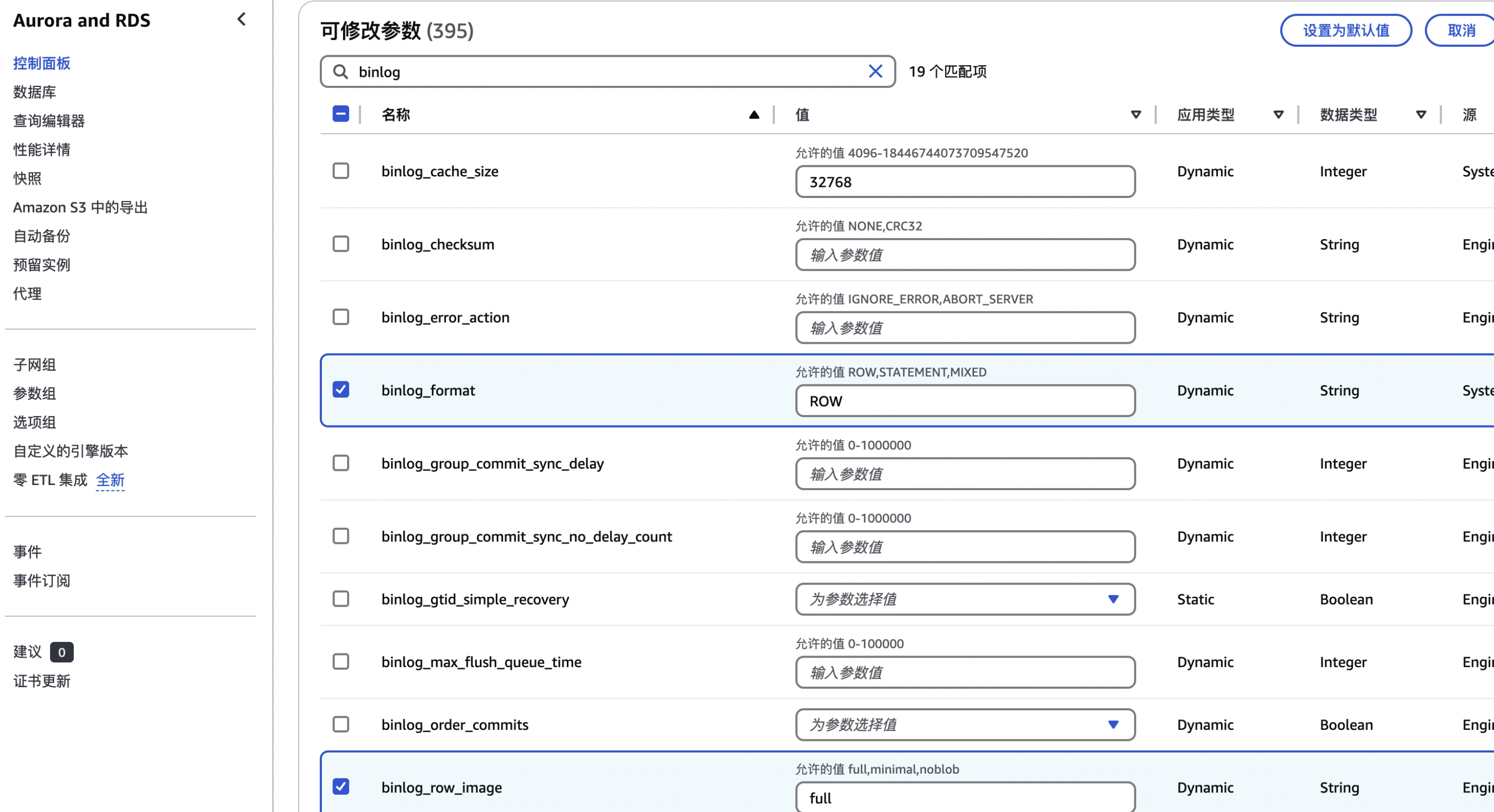
Task: Clear the binlog search text
Action: (874, 71)
